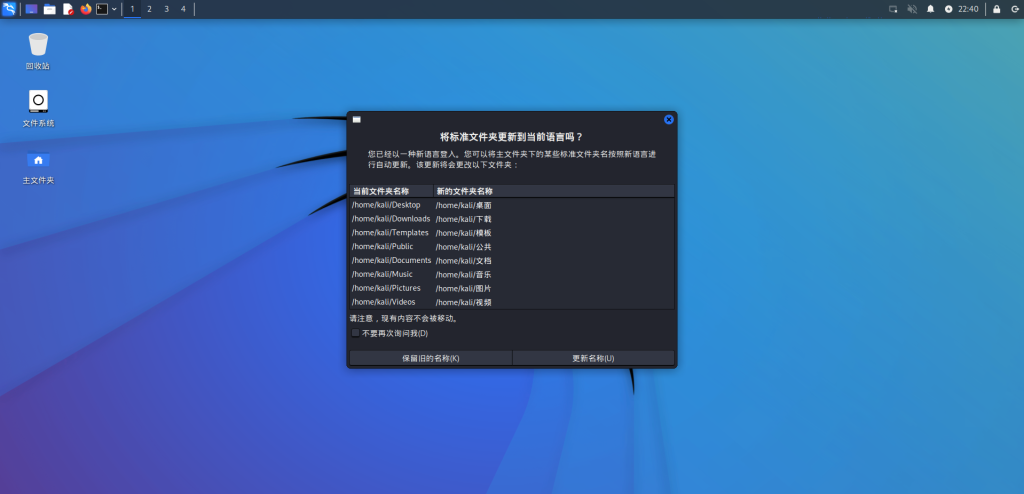Click the 当前文件夹名称 column header
The height and width of the screenshot is (494, 1024).
391,191
